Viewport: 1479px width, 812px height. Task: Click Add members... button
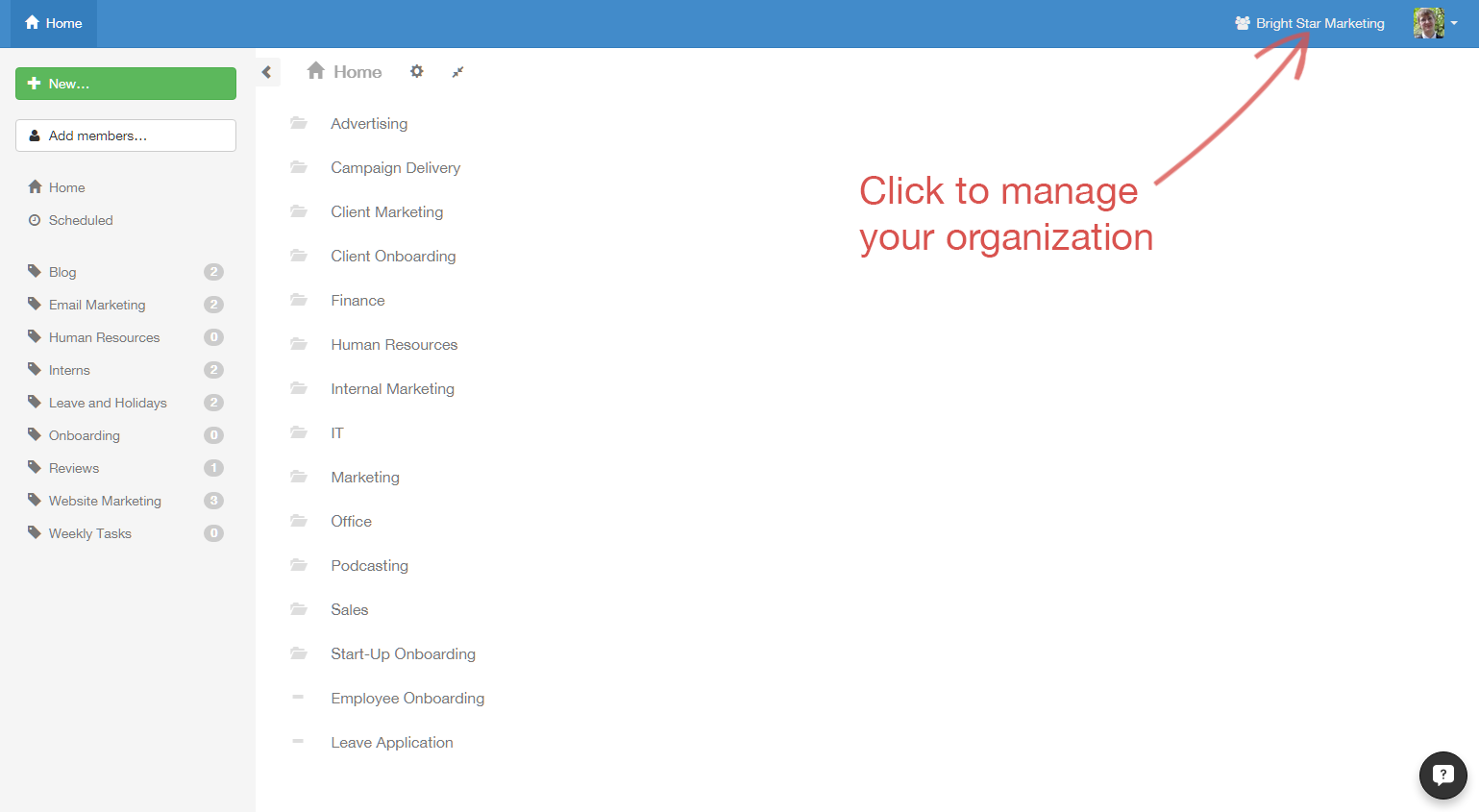tap(126, 135)
